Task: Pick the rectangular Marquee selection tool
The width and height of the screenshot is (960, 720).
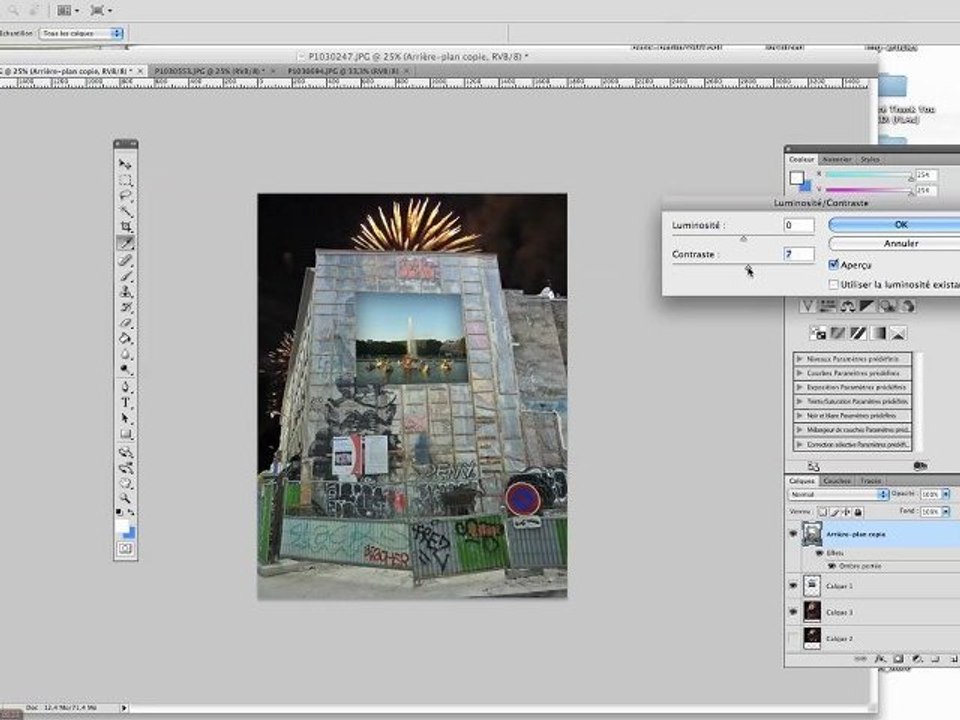Action: (126, 180)
